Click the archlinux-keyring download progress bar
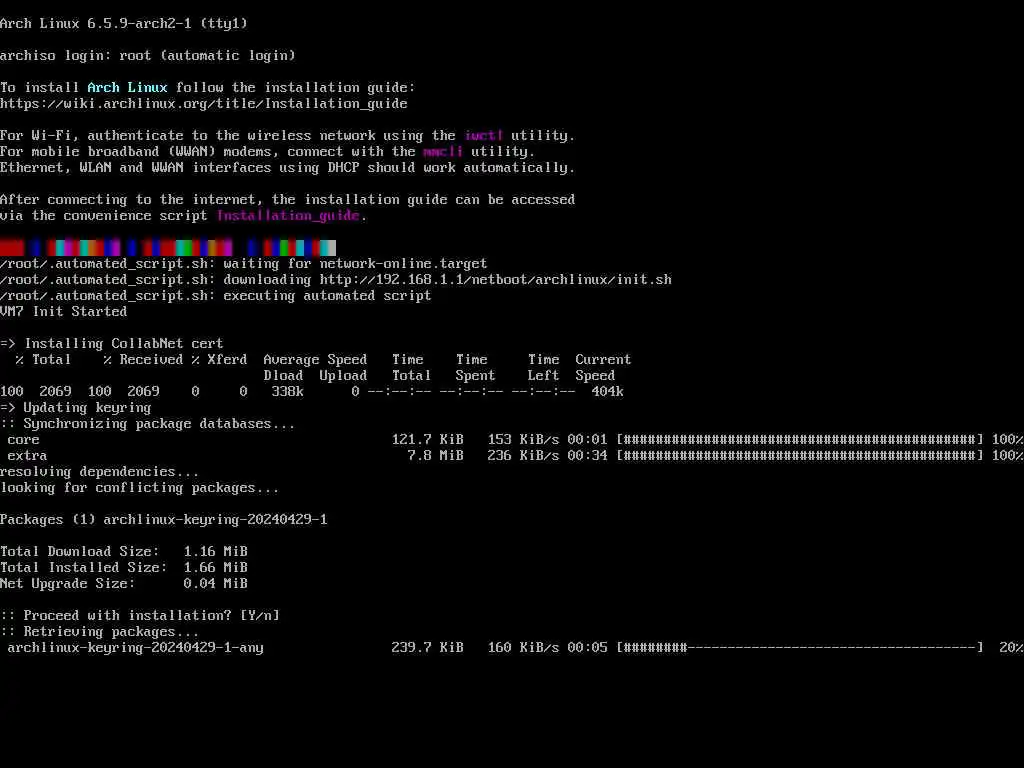The width and height of the screenshot is (1024, 768). pos(800,648)
